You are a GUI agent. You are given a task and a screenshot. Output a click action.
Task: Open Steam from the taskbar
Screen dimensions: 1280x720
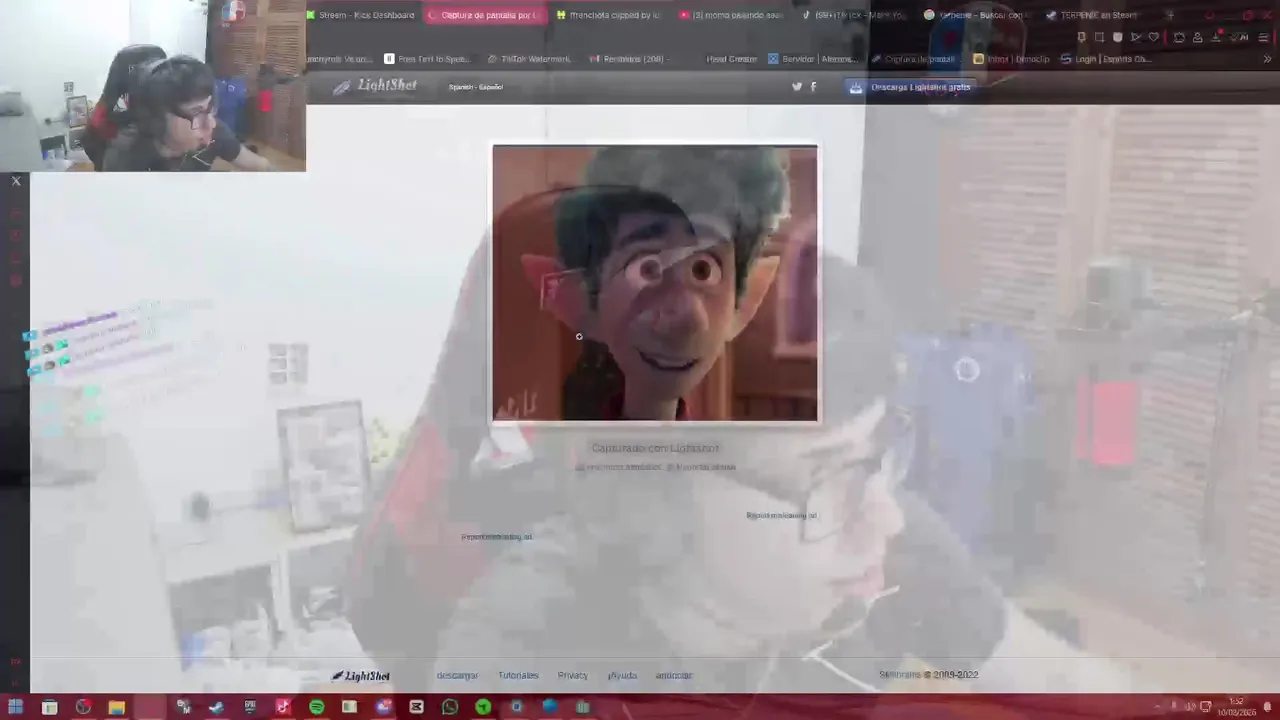[x=216, y=707]
